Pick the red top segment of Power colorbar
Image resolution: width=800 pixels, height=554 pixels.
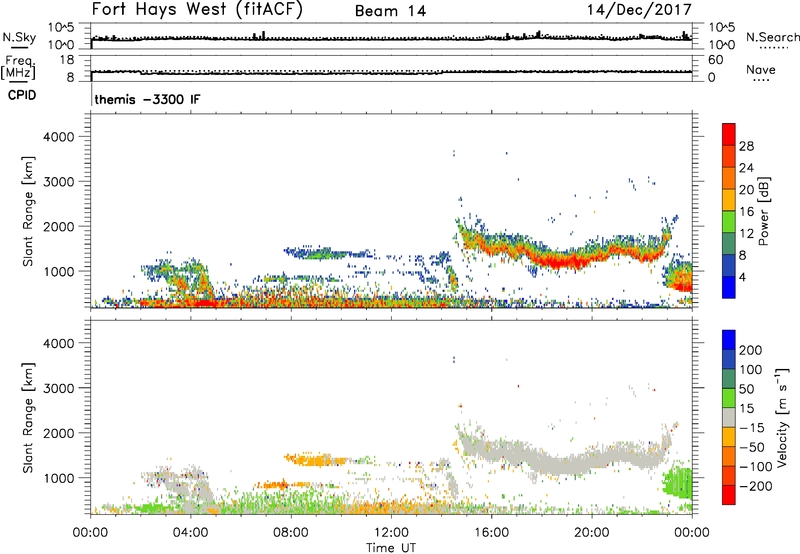[729, 134]
